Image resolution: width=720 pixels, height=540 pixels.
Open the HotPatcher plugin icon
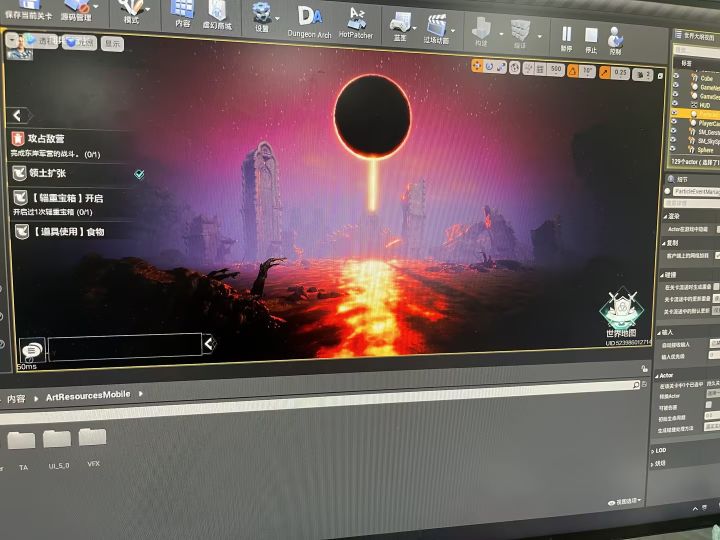point(356,18)
